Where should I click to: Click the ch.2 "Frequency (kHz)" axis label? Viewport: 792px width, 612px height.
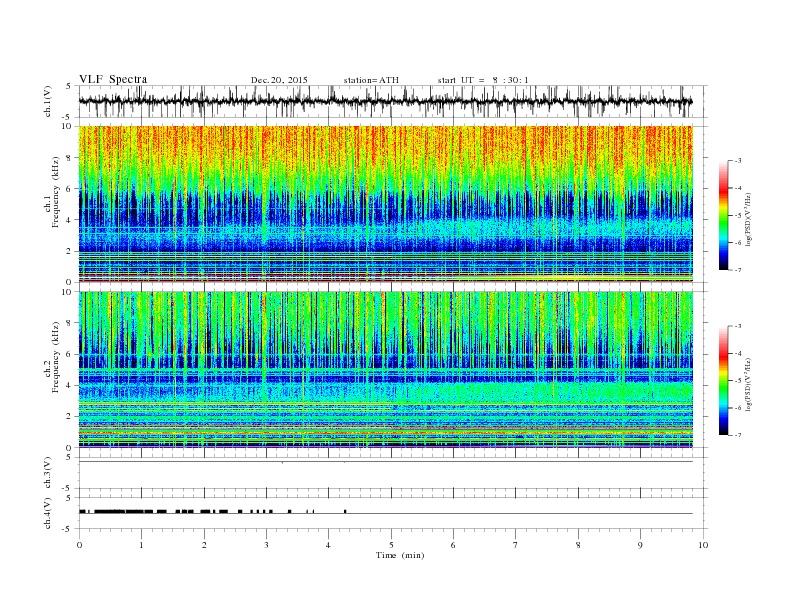(x=56, y=358)
